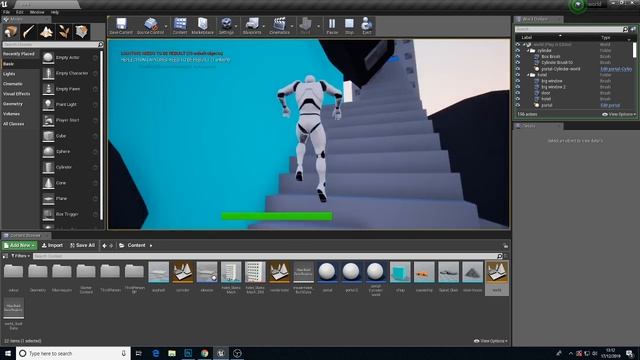This screenshot has width=640, height=360.
Task: Pick the Box Trigger placement item
Action: click(x=70, y=214)
